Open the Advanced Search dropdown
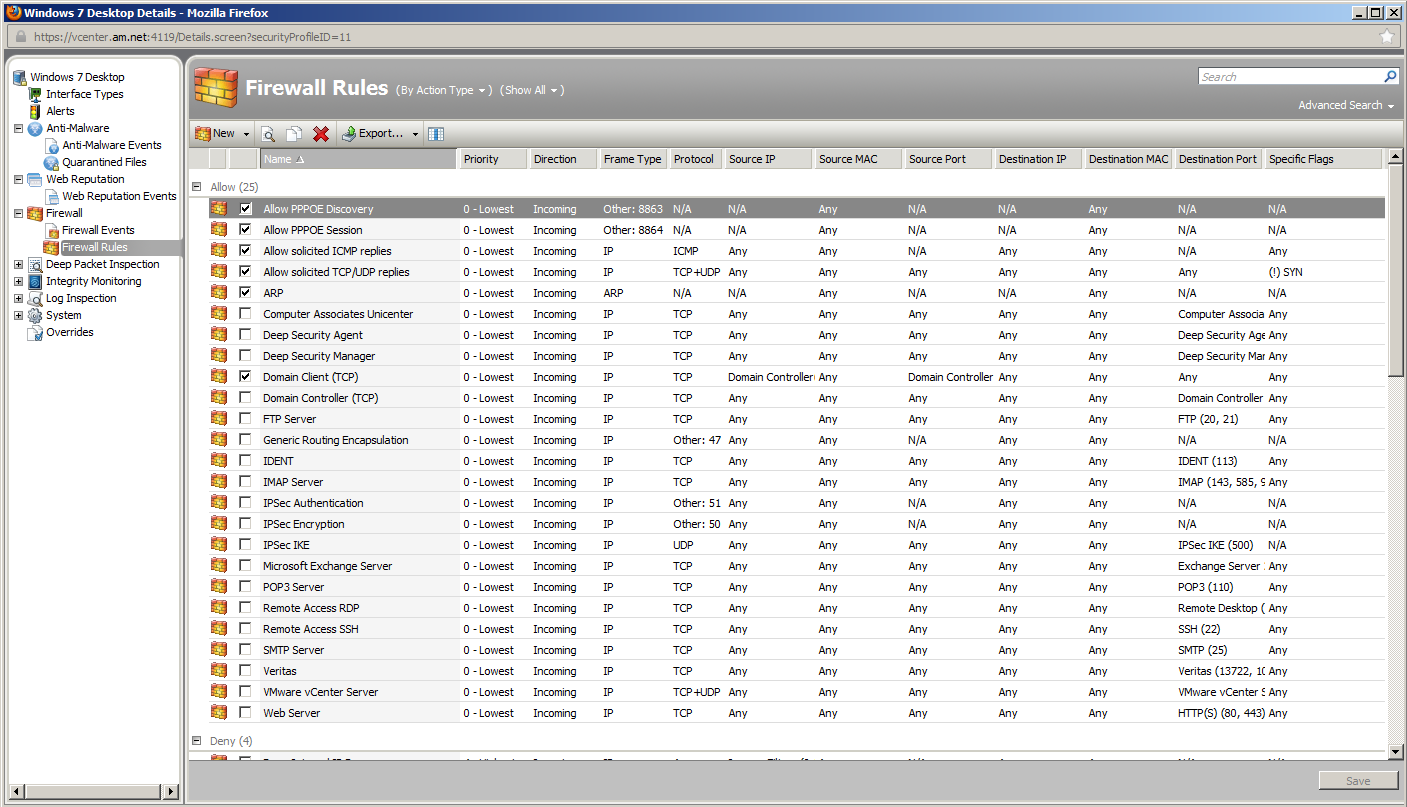1407x807 pixels. click(1346, 105)
